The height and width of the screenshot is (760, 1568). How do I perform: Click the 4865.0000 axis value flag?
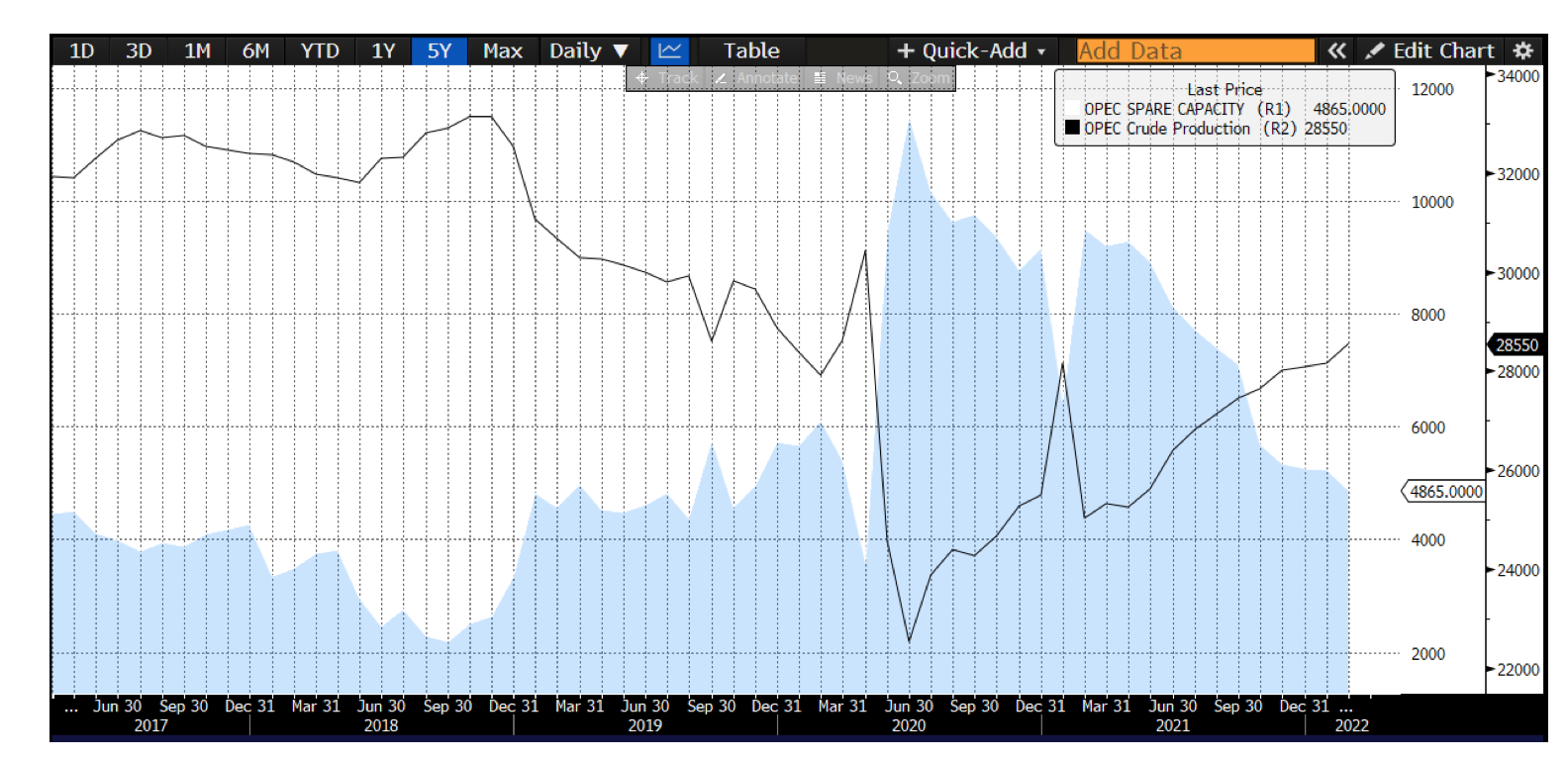1444,491
